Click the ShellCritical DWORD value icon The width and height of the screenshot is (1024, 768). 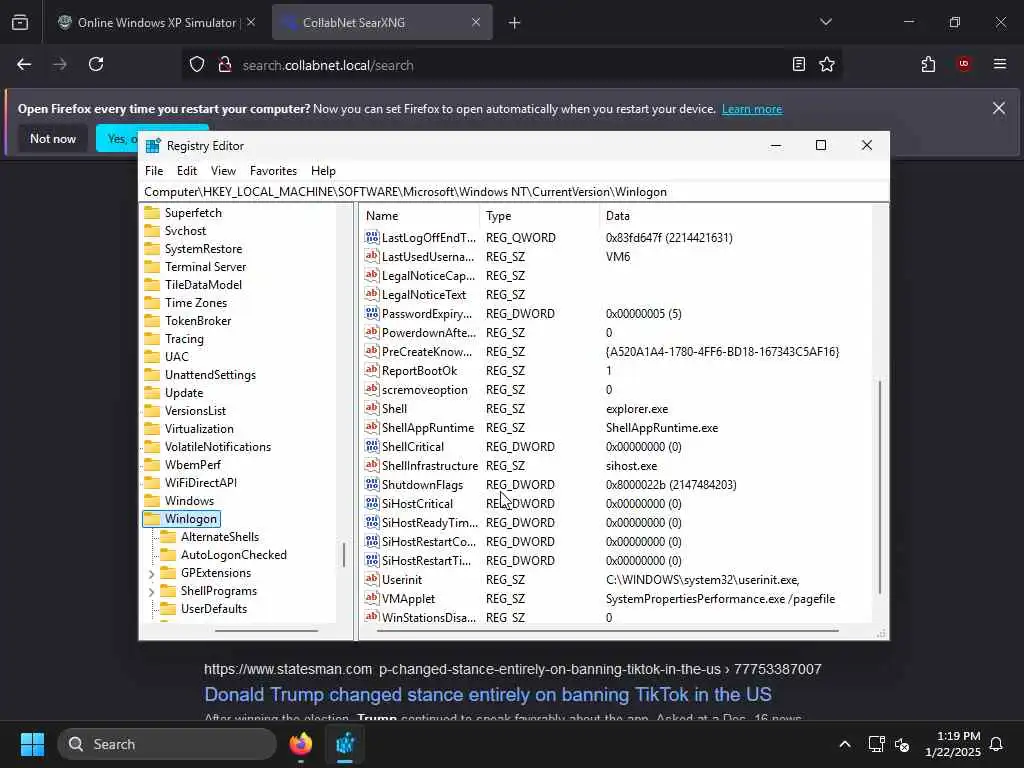point(372,447)
